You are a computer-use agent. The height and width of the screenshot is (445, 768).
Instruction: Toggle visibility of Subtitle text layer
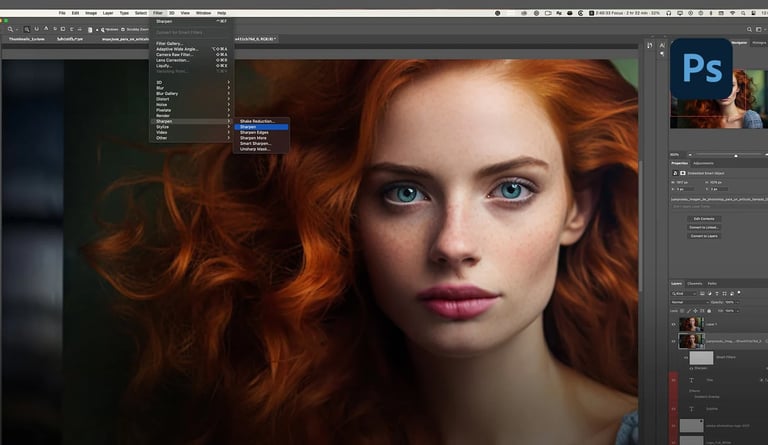click(x=673, y=409)
